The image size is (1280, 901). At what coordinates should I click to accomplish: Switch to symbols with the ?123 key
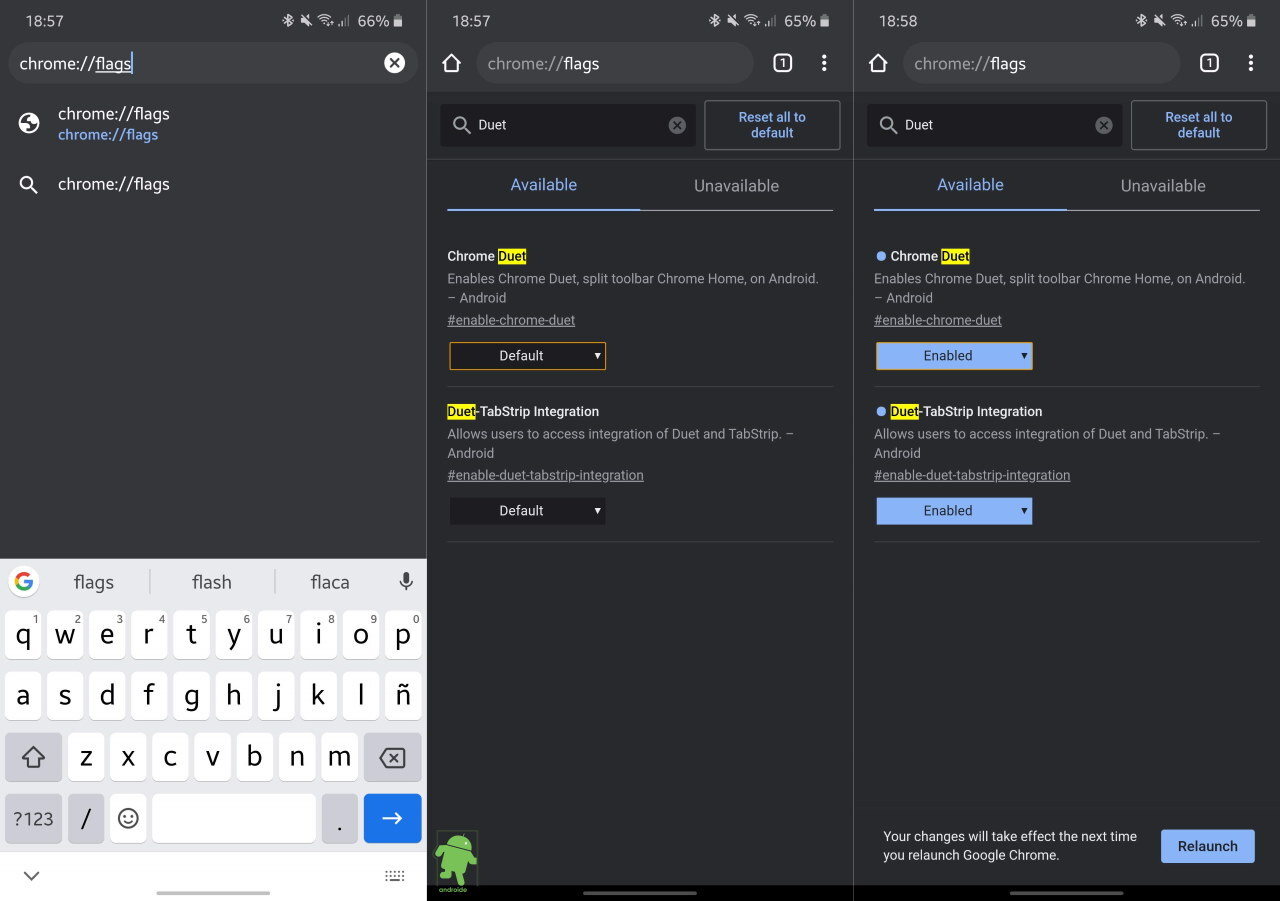point(33,818)
